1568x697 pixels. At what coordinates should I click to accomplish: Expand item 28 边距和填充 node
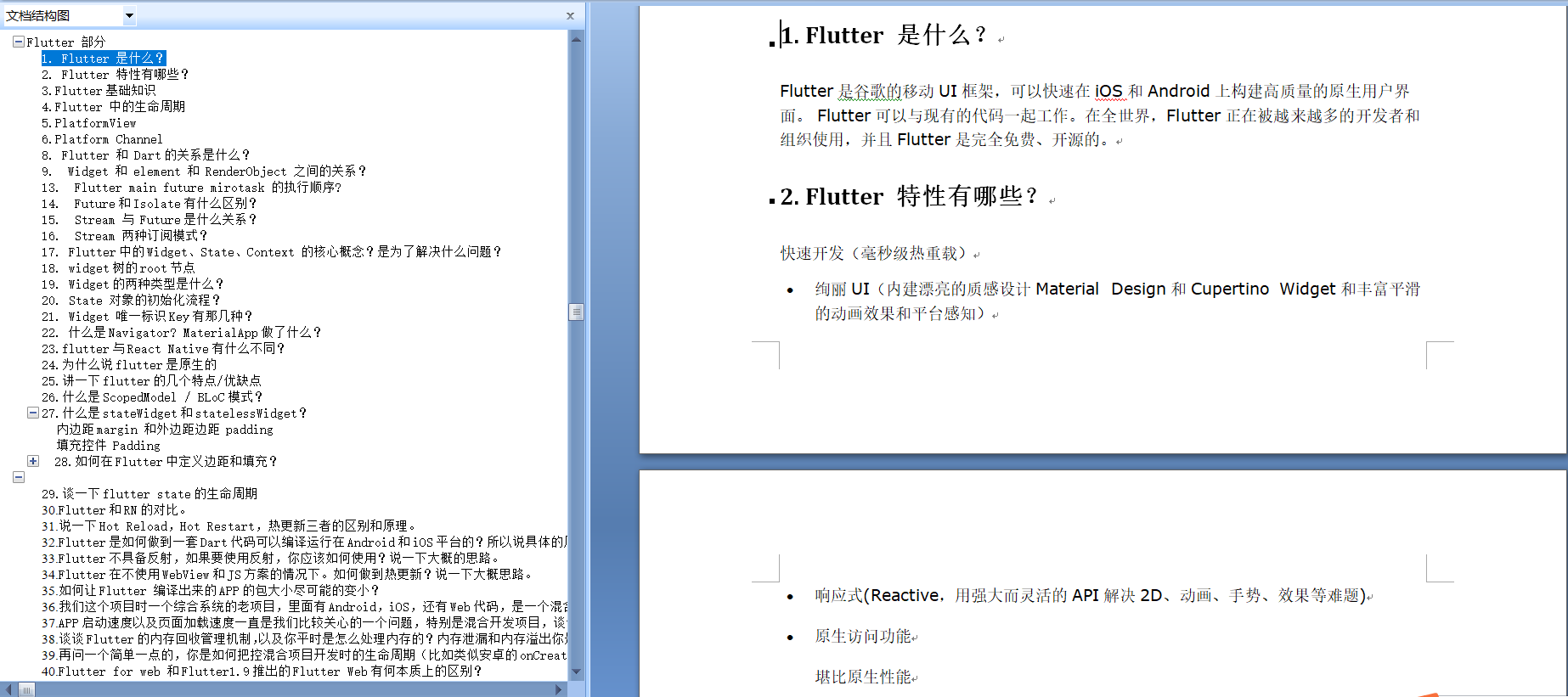pyautogui.click(x=33, y=461)
